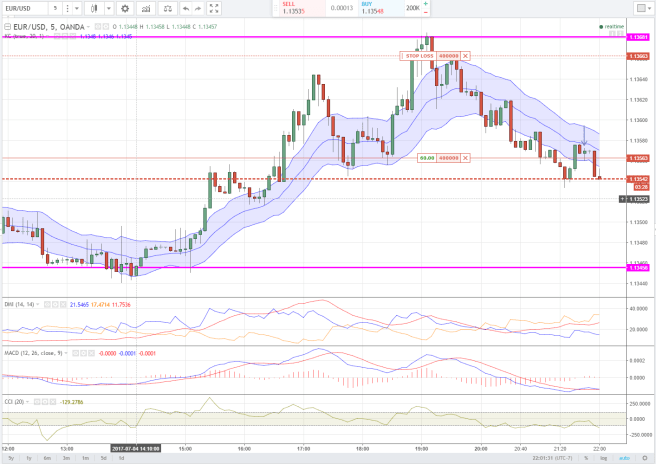This screenshot has height=464, width=656.
Task: Select the 1d time range
Action: [122, 458]
